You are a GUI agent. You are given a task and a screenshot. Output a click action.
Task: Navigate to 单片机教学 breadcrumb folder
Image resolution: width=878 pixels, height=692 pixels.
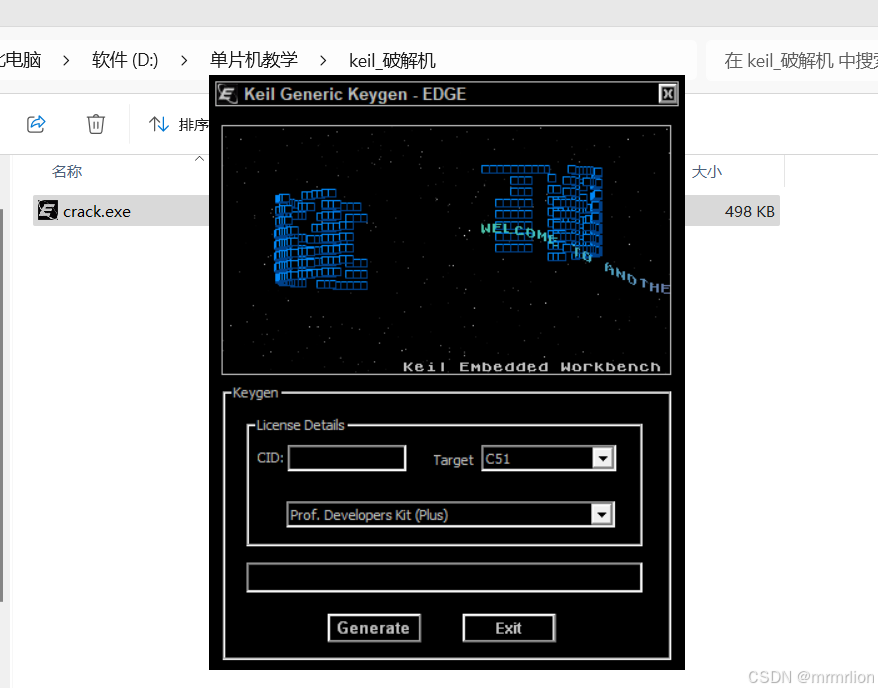(x=254, y=59)
